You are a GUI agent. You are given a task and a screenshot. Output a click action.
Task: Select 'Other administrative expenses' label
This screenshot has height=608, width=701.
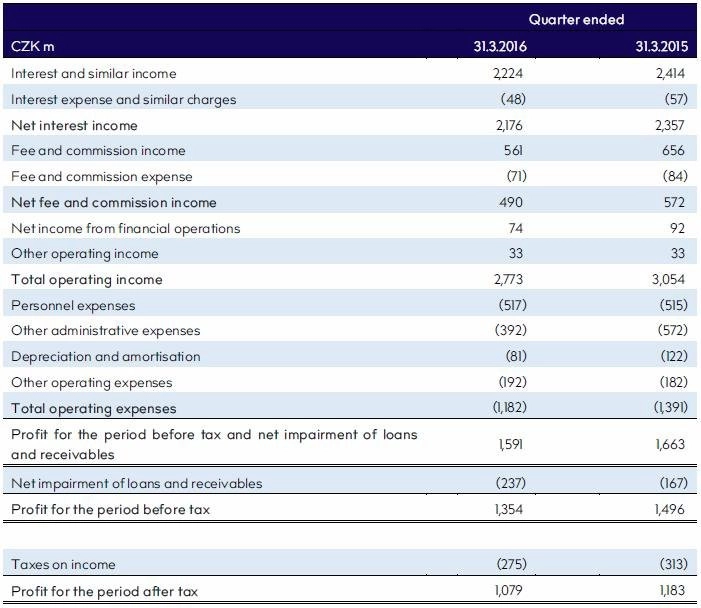pyautogui.click(x=106, y=331)
